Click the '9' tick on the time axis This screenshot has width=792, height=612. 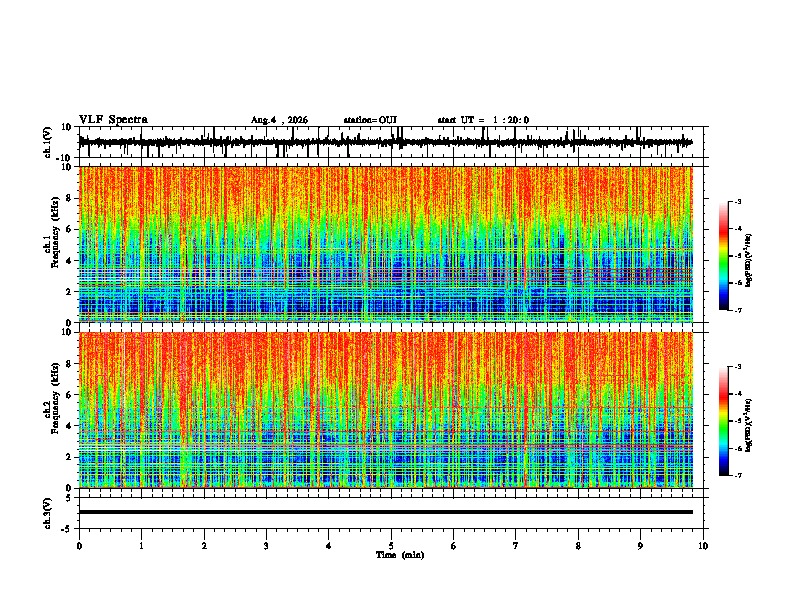(x=640, y=546)
